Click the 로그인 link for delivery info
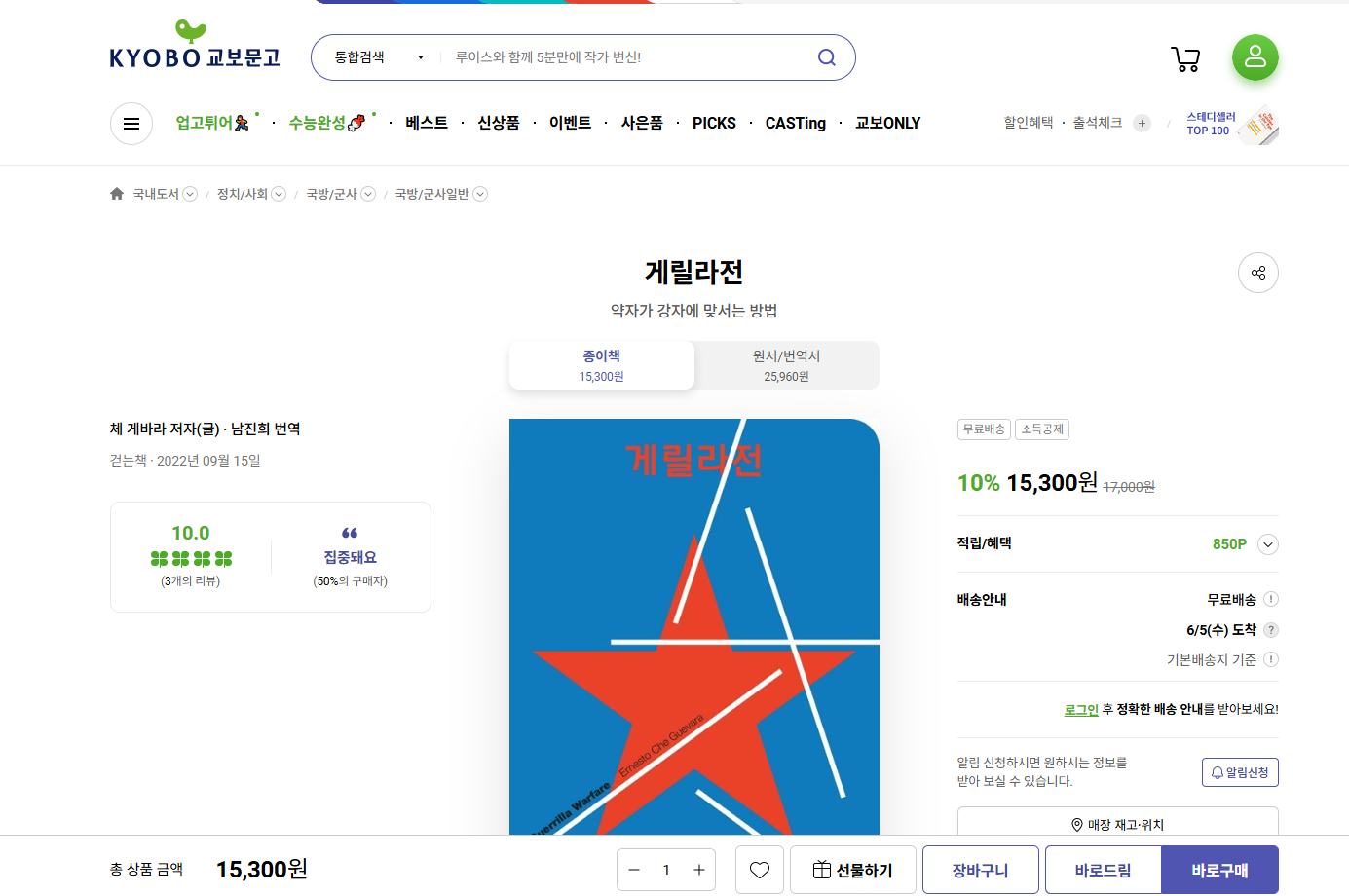Viewport: 1349px width, 896px height. tap(1081, 710)
